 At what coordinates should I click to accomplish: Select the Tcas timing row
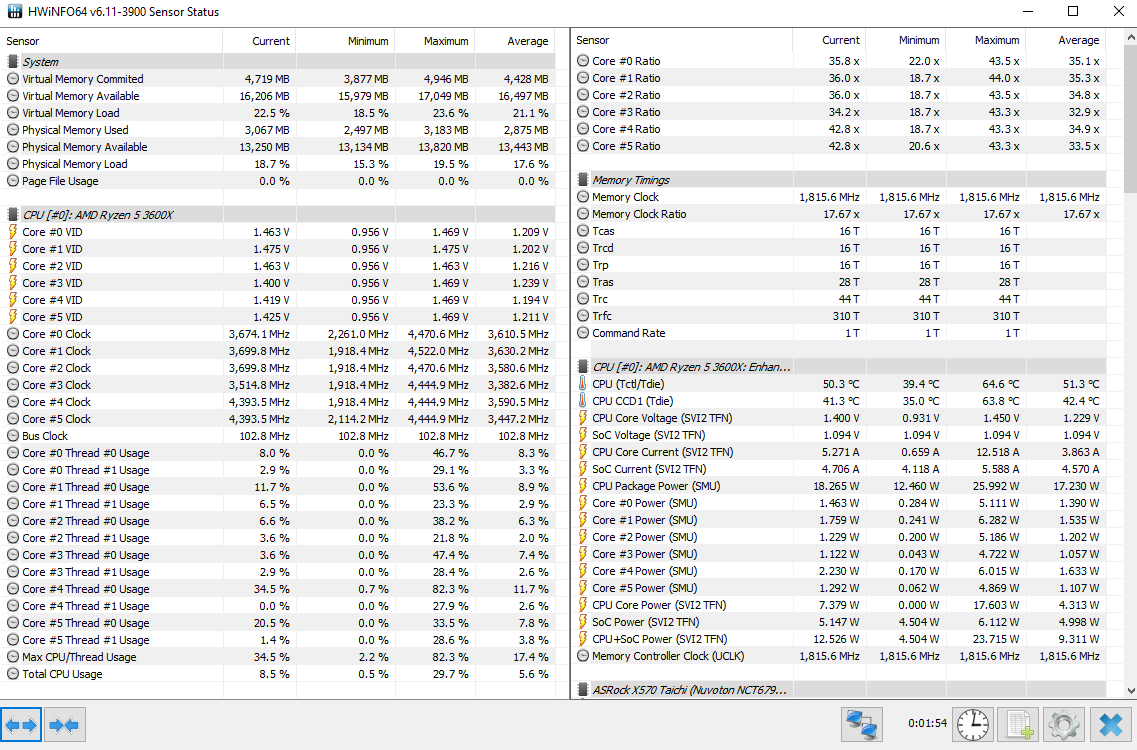click(840, 231)
